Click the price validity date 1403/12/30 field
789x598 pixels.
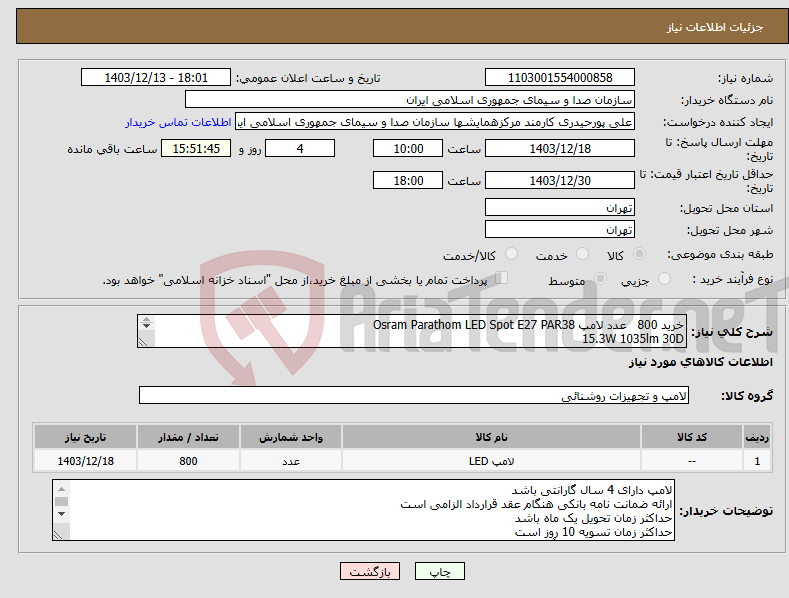click(560, 180)
